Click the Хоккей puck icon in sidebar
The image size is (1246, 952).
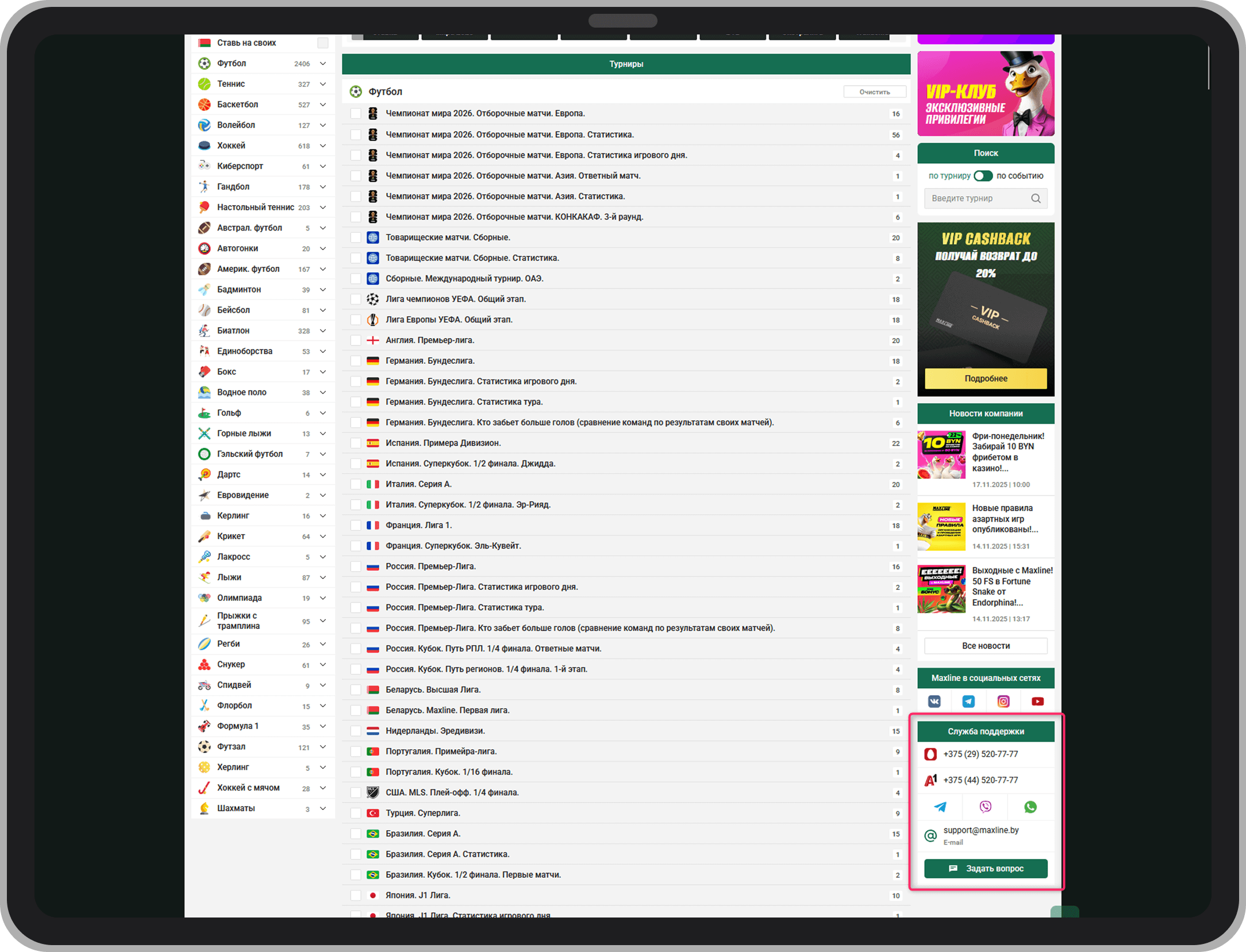(204, 145)
